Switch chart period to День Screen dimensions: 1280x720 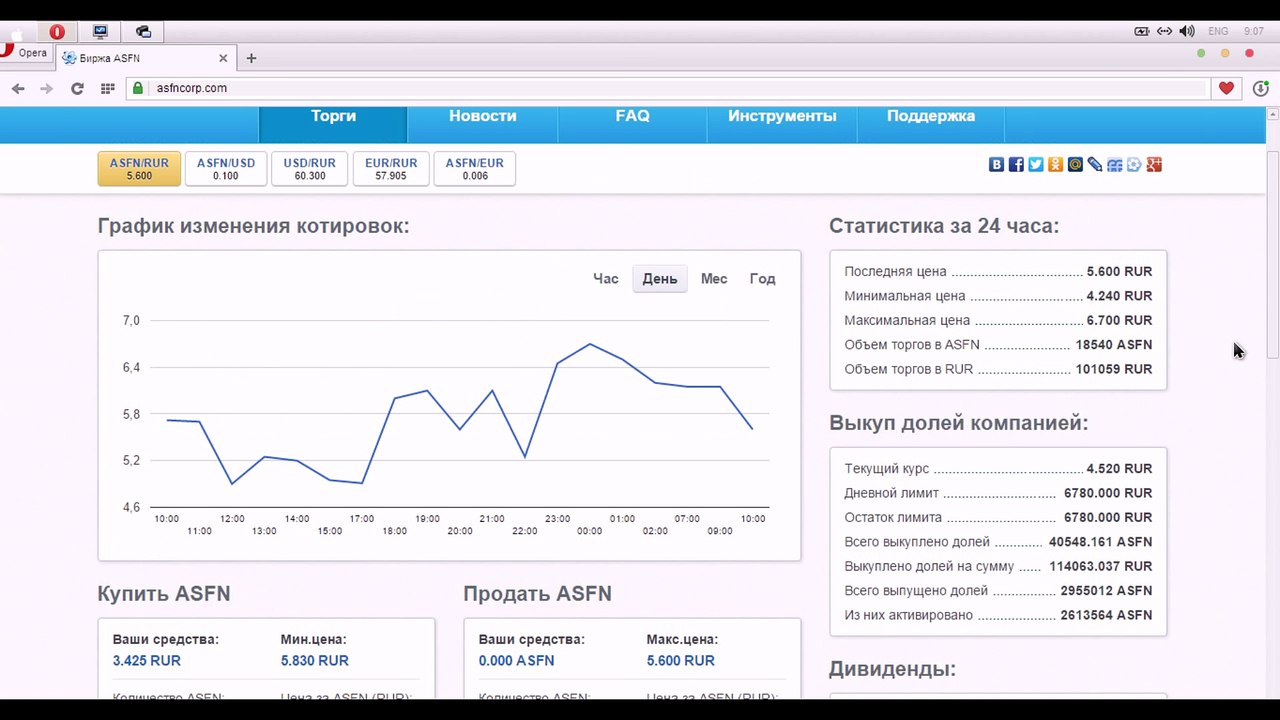(x=660, y=279)
